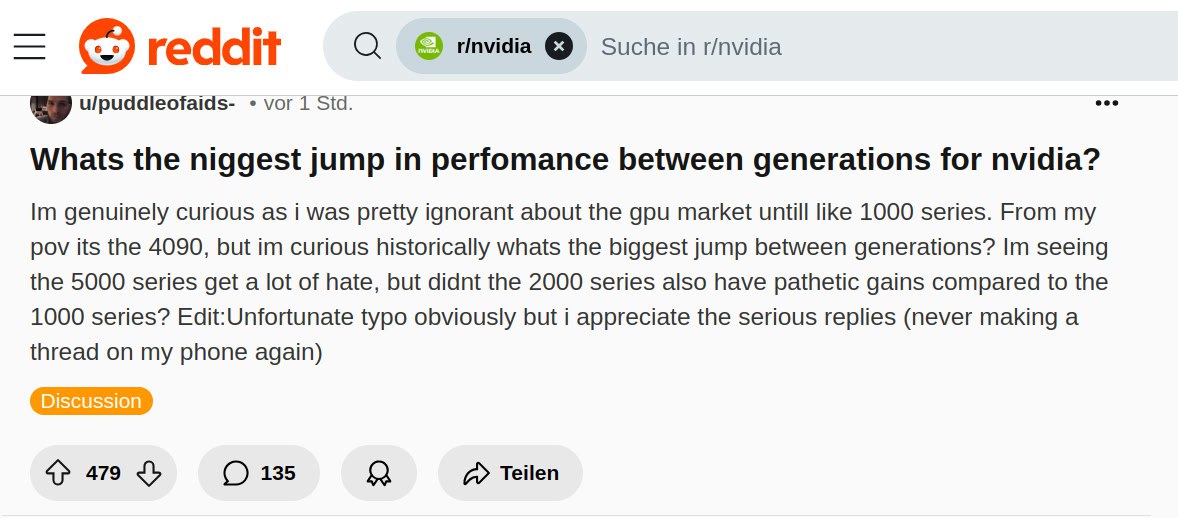Remove the r/nvidia search filter
The image size is (1178, 518).
coord(559,46)
